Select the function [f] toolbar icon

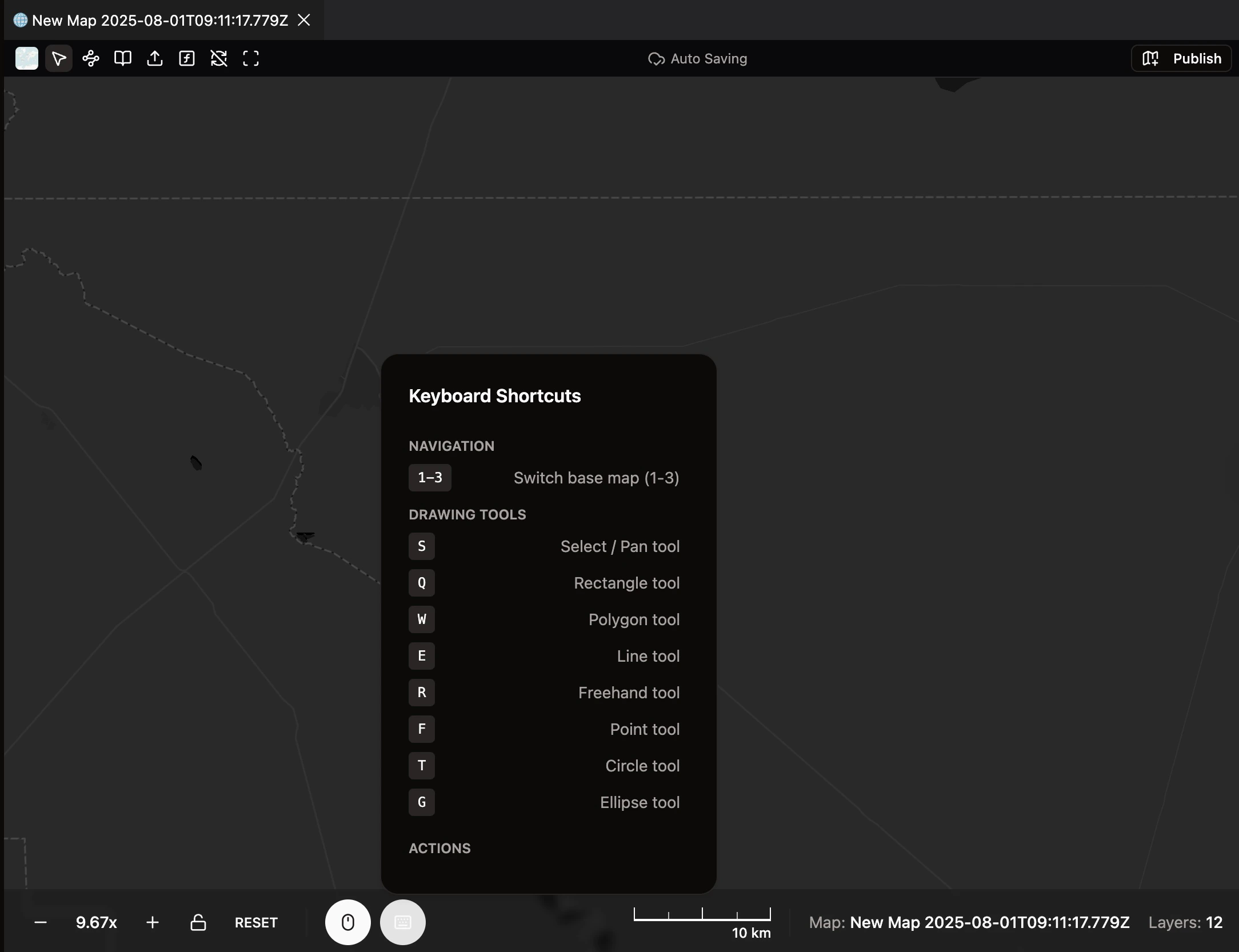point(187,58)
